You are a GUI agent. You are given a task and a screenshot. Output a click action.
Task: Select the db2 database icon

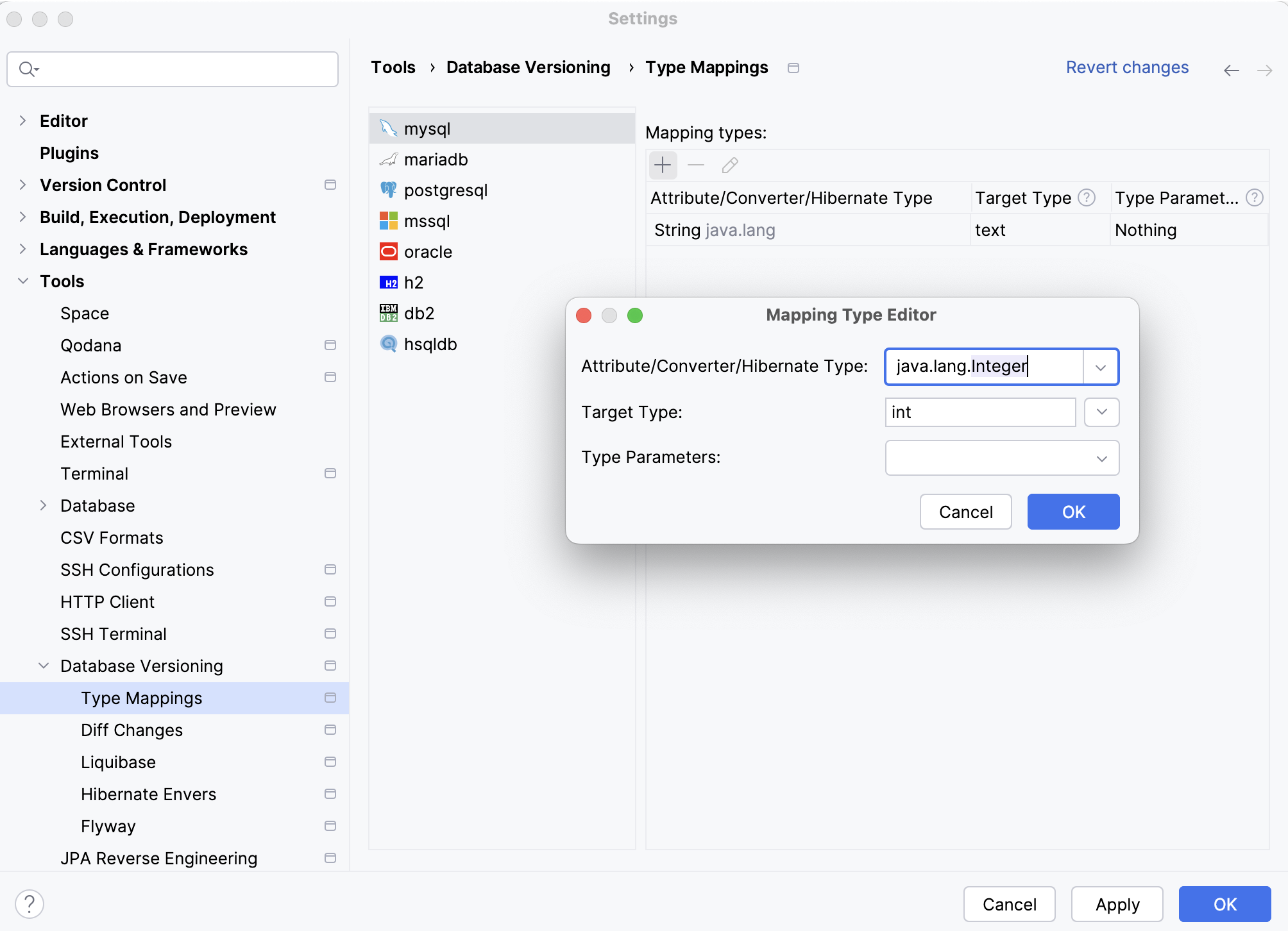click(x=389, y=313)
